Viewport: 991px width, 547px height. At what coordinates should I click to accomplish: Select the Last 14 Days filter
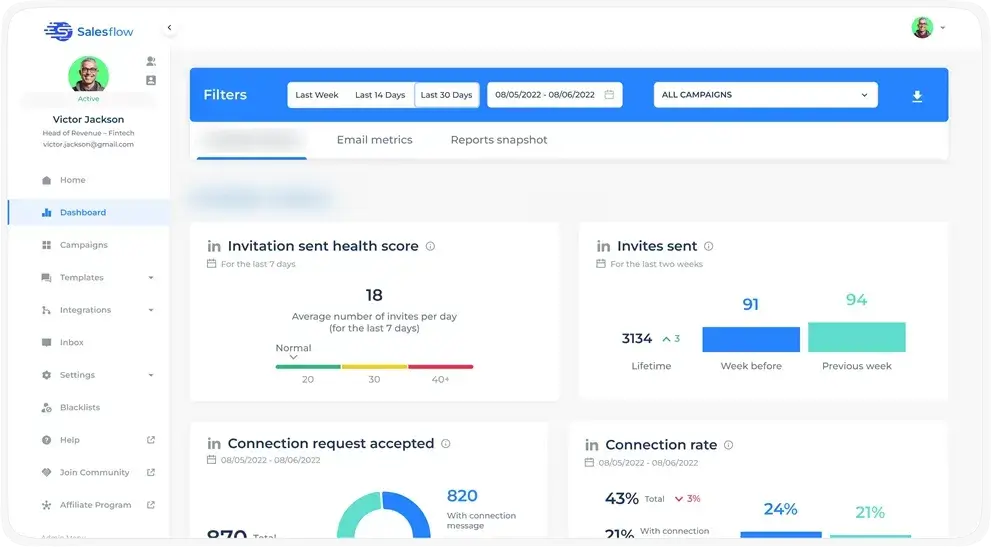click(380, 95)
